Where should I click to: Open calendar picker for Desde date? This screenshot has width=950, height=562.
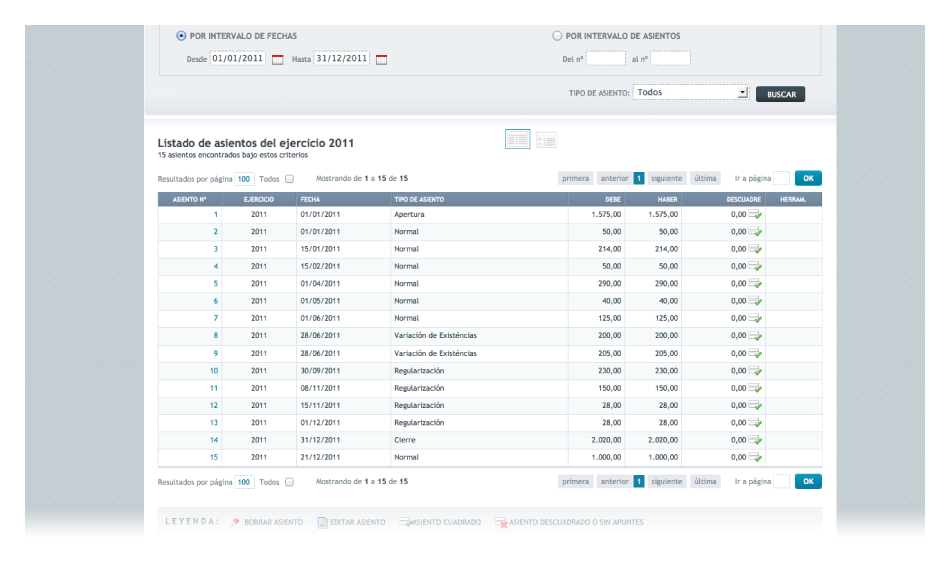277,59
